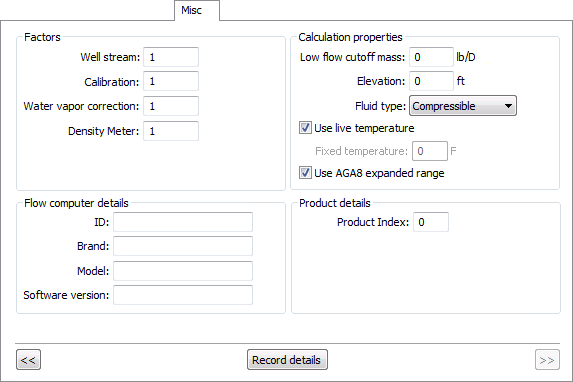This screenshot has width=573, height=382.
Task: Click the flow computer ID field
Action: tap(183, 222)
